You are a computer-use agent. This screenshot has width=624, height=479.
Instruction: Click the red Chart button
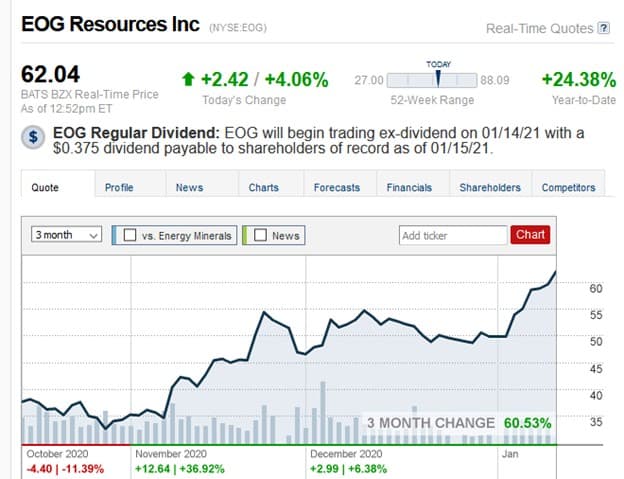pos(530,235)
